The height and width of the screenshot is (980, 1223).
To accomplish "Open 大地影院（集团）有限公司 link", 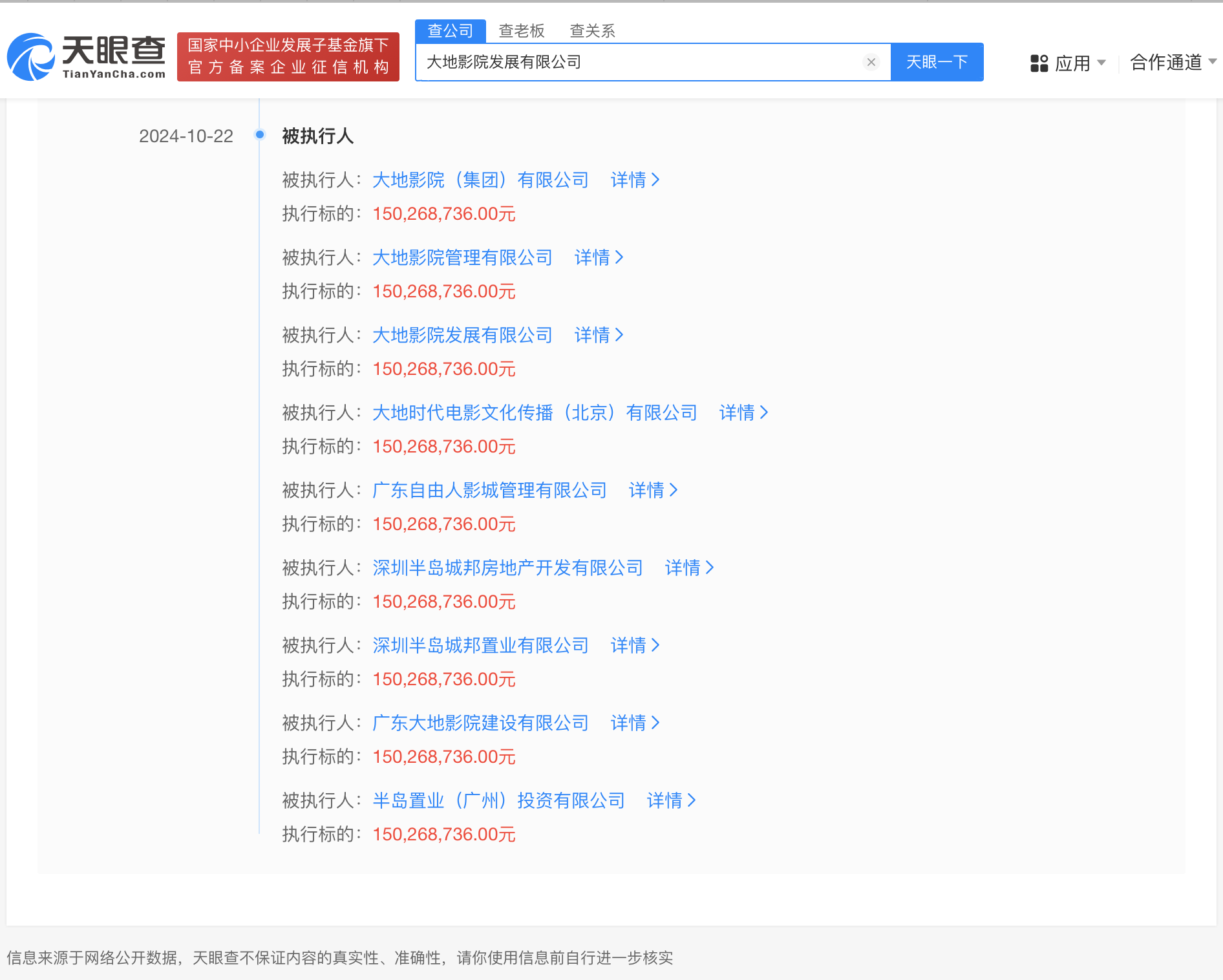I will [480, 180].
